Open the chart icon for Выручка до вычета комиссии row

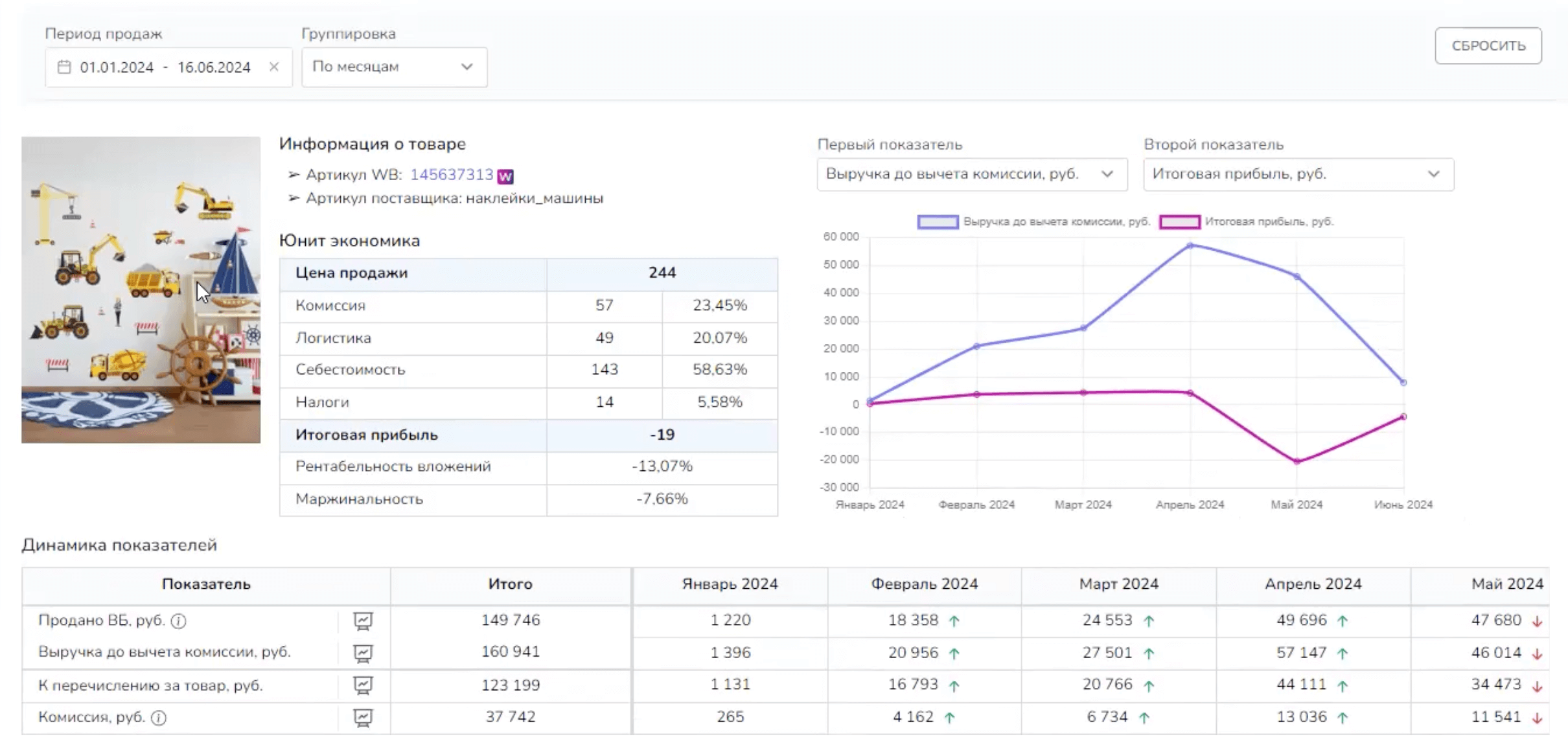tap(363, 653)
